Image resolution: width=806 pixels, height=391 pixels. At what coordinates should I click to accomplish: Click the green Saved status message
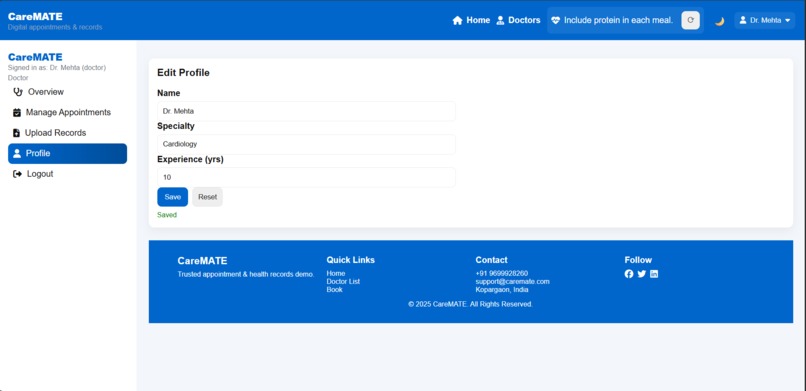click(x=167, y=215)
